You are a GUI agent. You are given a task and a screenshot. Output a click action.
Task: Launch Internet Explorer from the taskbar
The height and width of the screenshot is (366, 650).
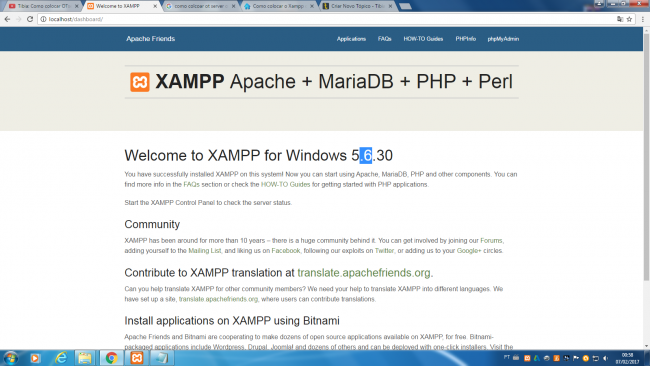[61, 358]
